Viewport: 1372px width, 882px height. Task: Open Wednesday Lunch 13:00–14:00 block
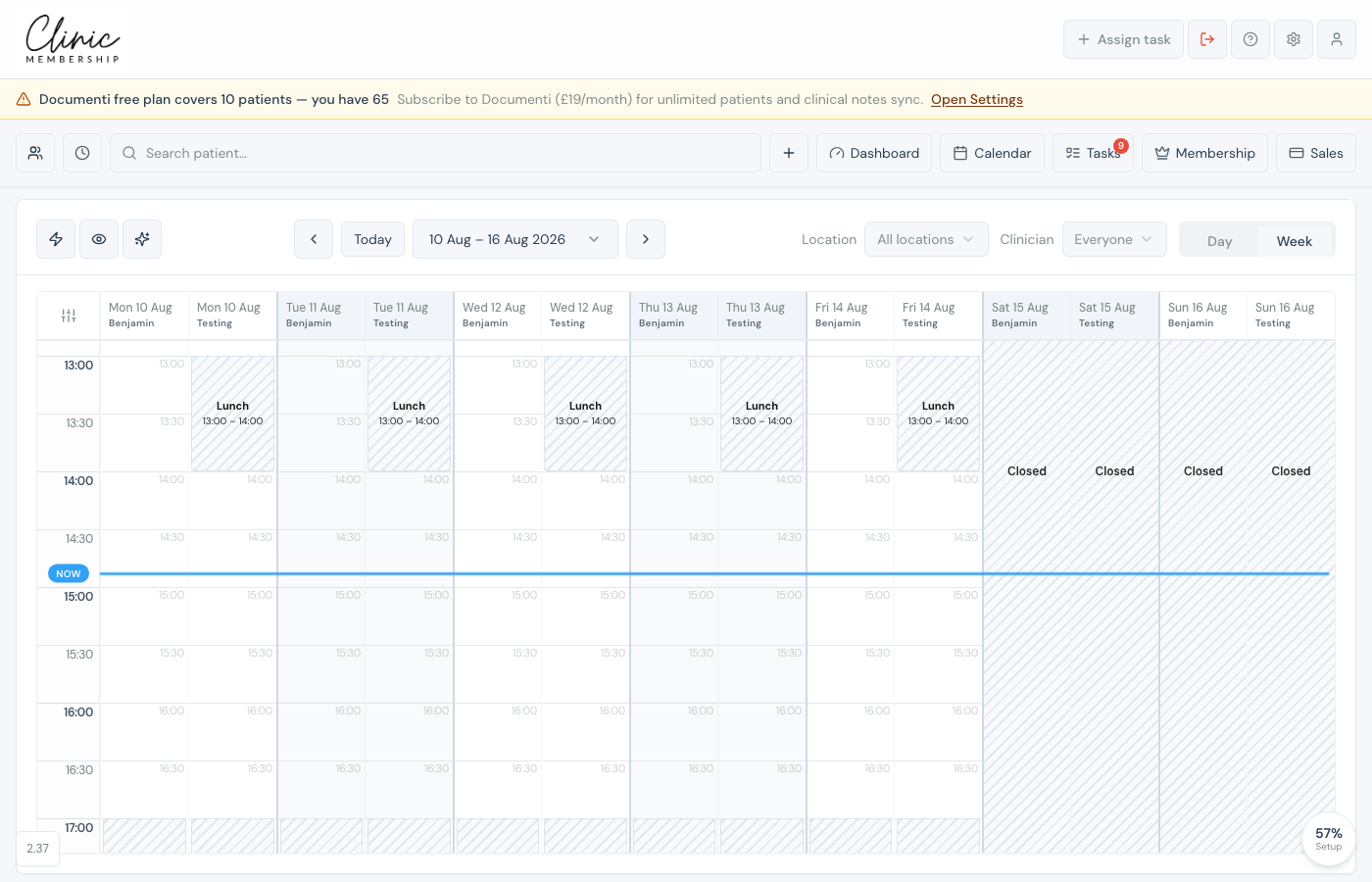point(585,414)
